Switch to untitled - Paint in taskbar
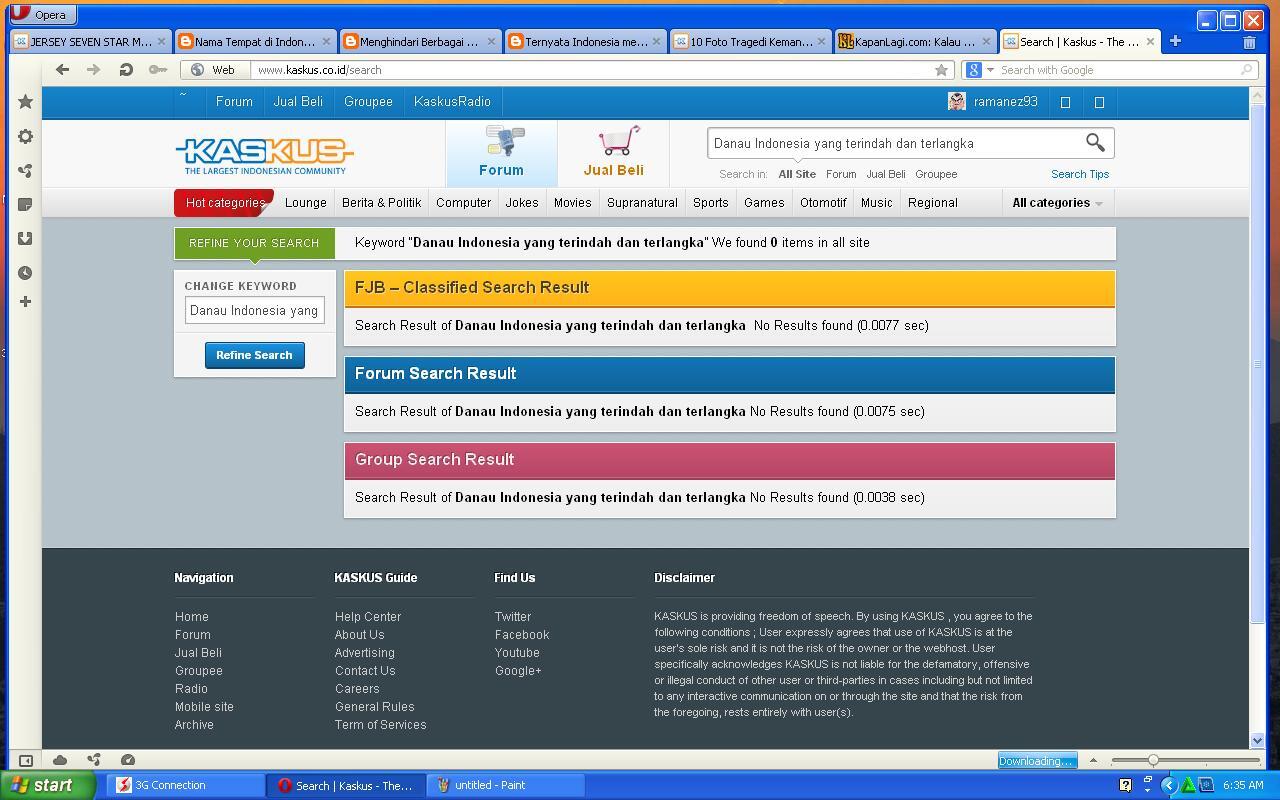Viewport: 1280px width, 800px height. click(x=505, y=785)
